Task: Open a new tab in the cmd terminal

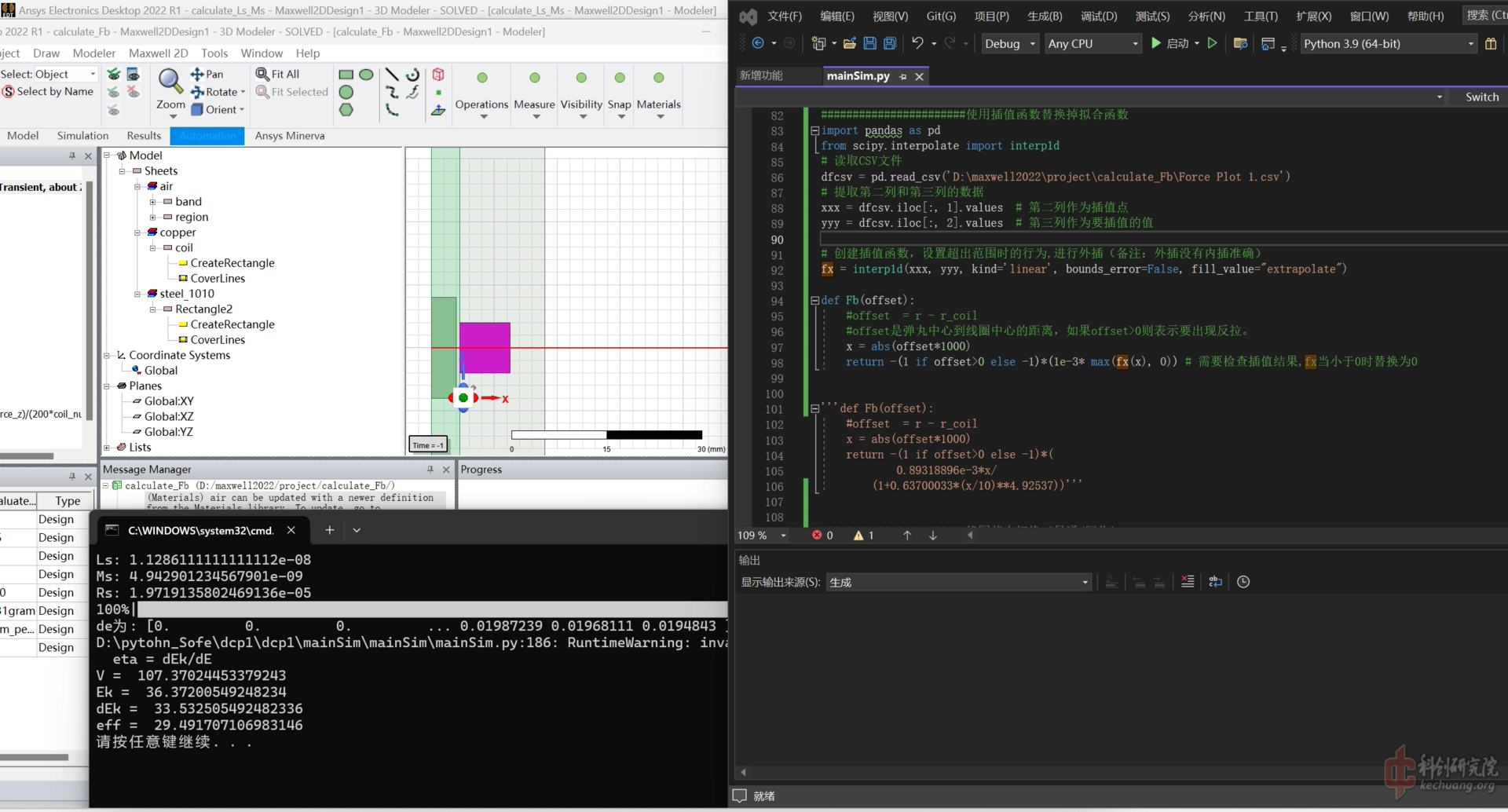Action: (x=330, y=530)
